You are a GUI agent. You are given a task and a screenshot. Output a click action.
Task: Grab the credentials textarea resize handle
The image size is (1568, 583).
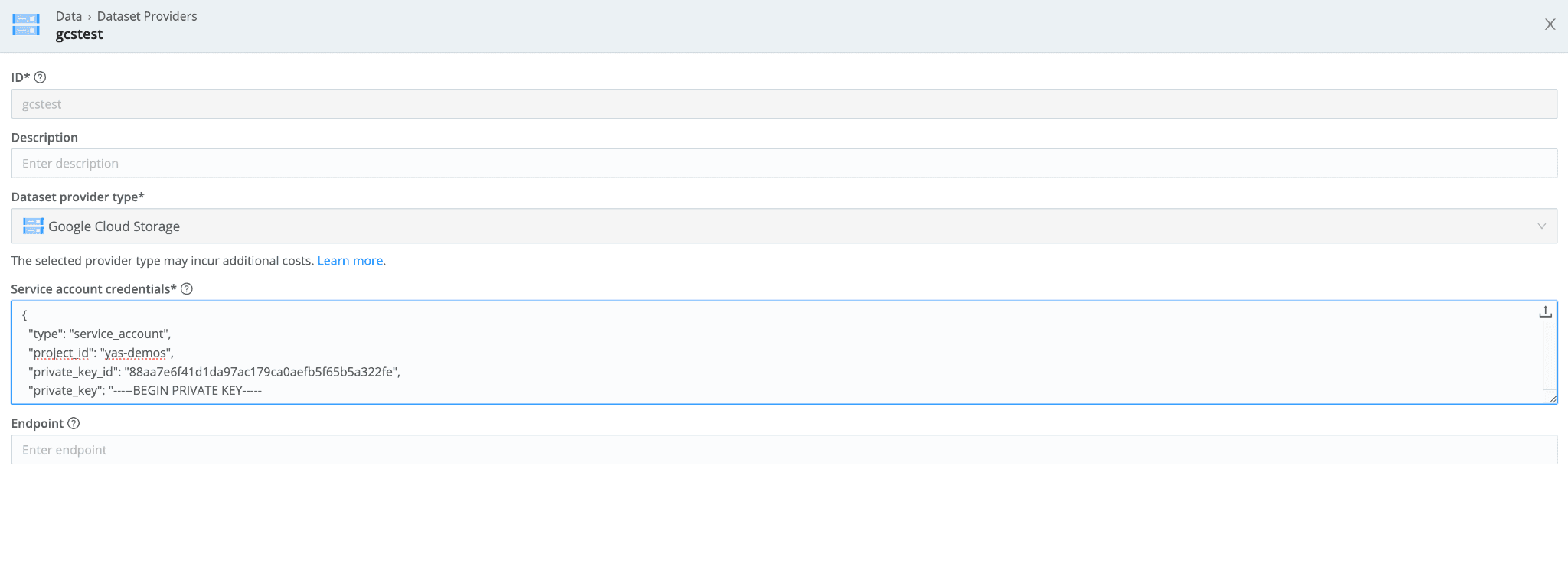[1552, 399]
